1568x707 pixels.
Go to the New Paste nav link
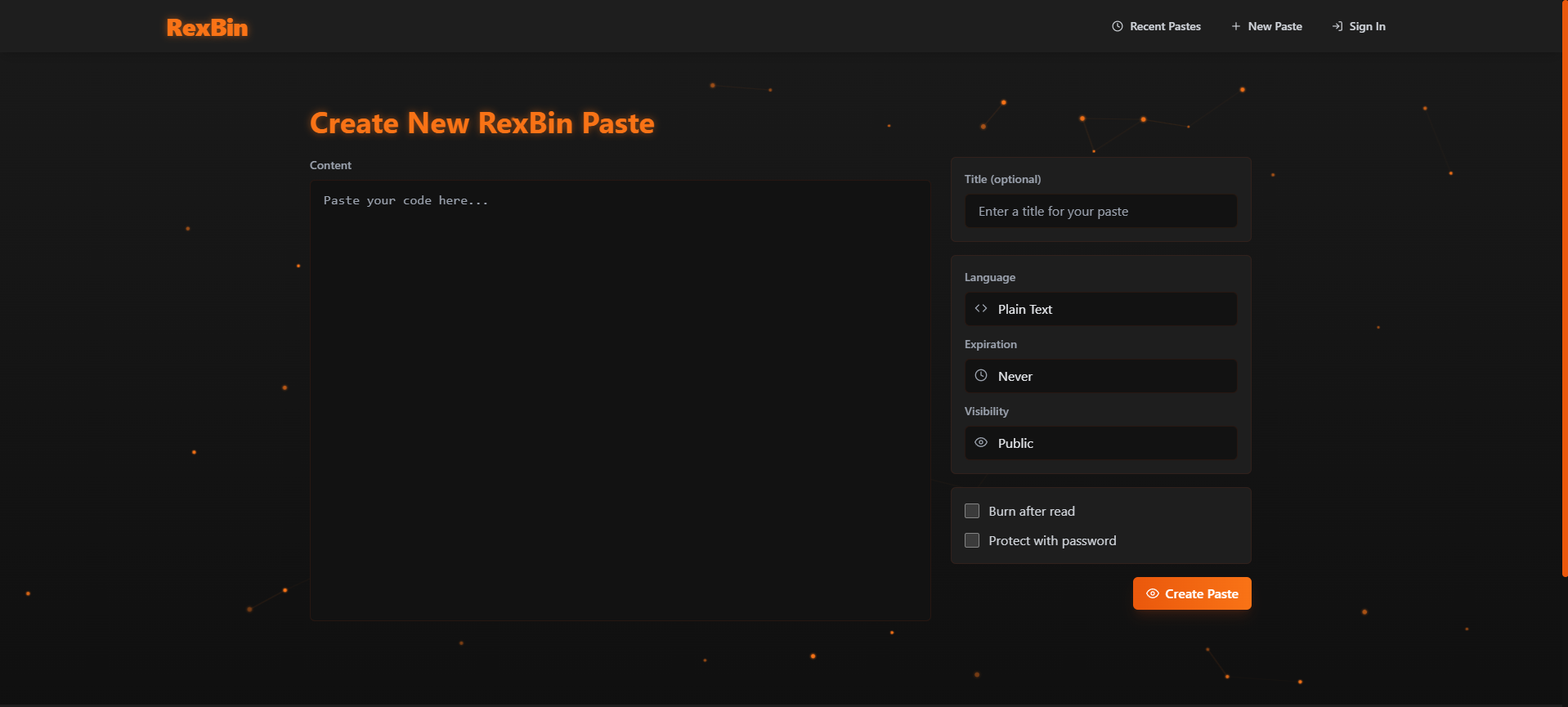tap(1266, 26)
